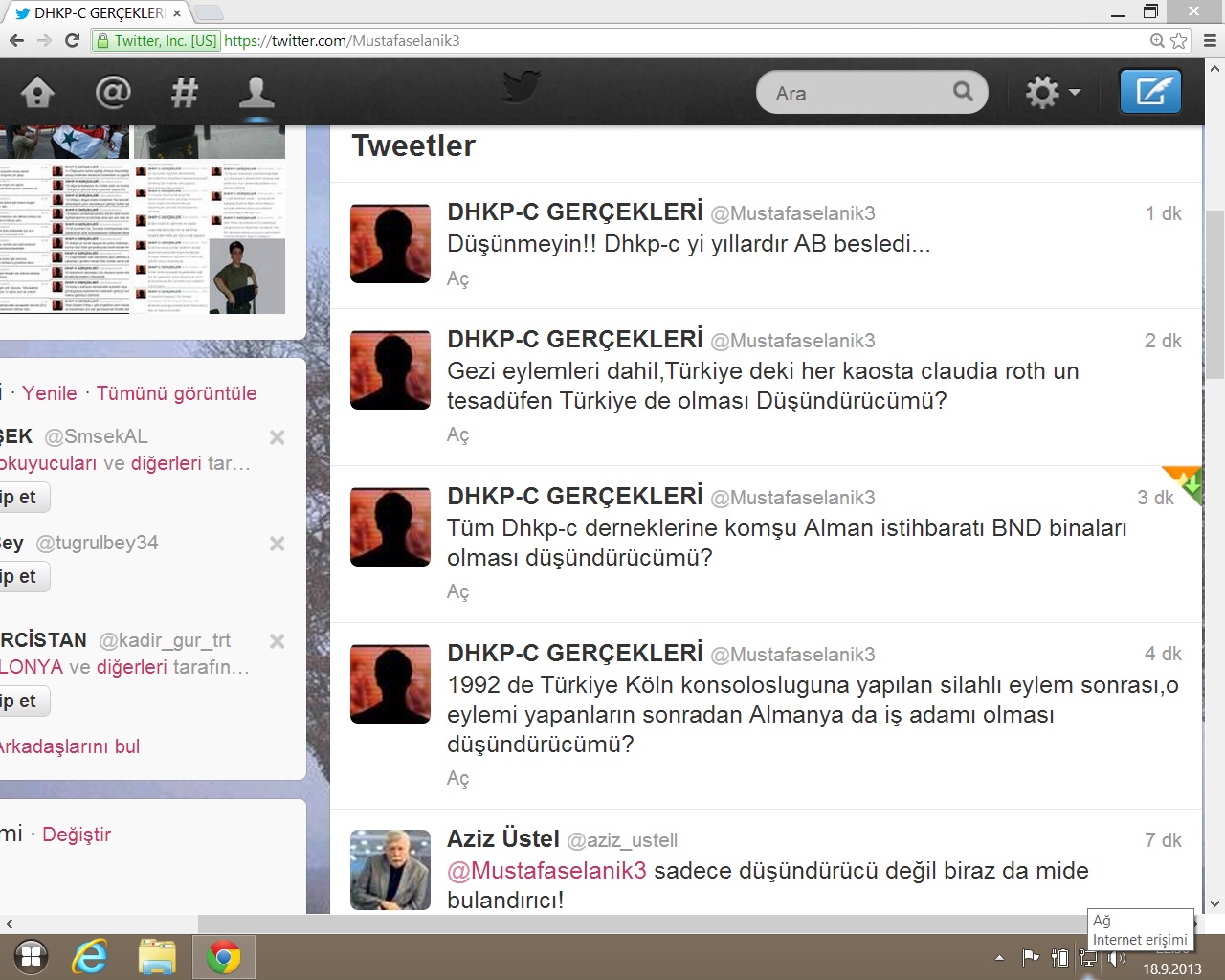Screen dimensions: 1225x980
Task: Open the flag photo thumbnail in media grid
Action: pyautogui.click(x=64, y=142)
